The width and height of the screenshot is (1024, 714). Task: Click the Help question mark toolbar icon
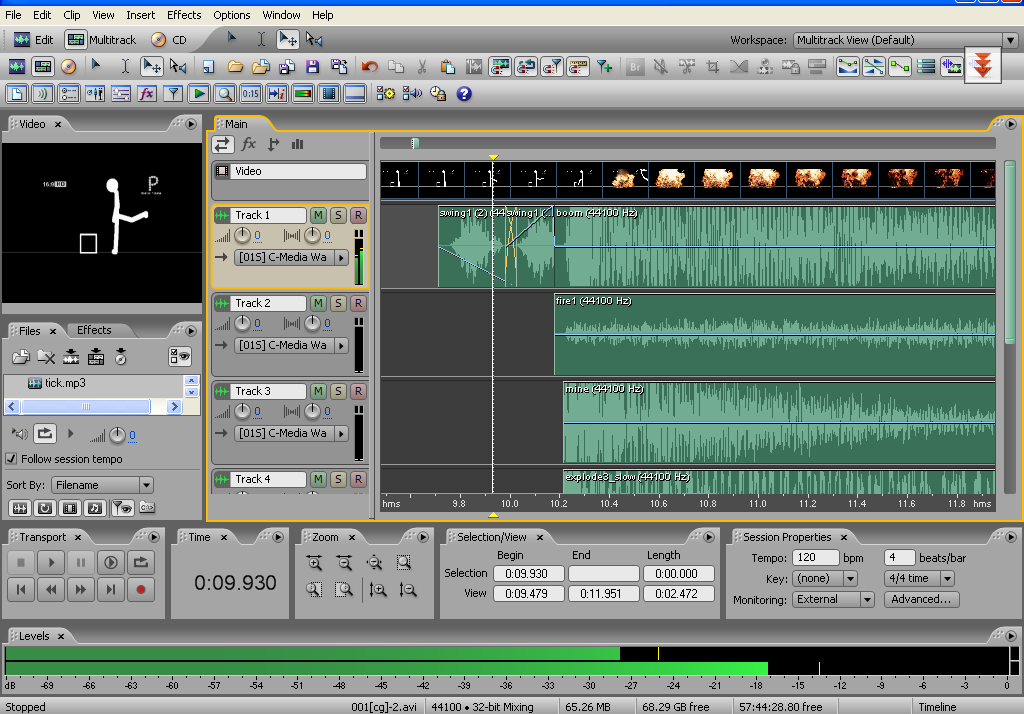click(x=464, y=94)
